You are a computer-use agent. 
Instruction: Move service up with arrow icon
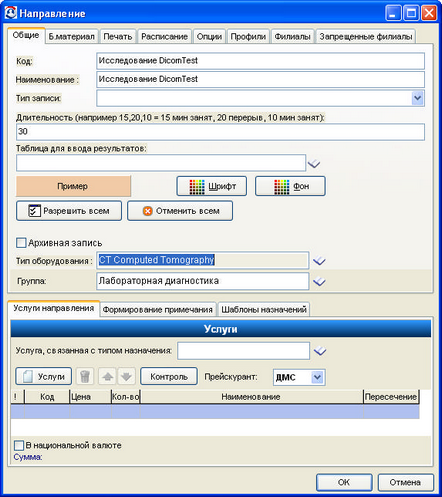[x=107, y=376]
